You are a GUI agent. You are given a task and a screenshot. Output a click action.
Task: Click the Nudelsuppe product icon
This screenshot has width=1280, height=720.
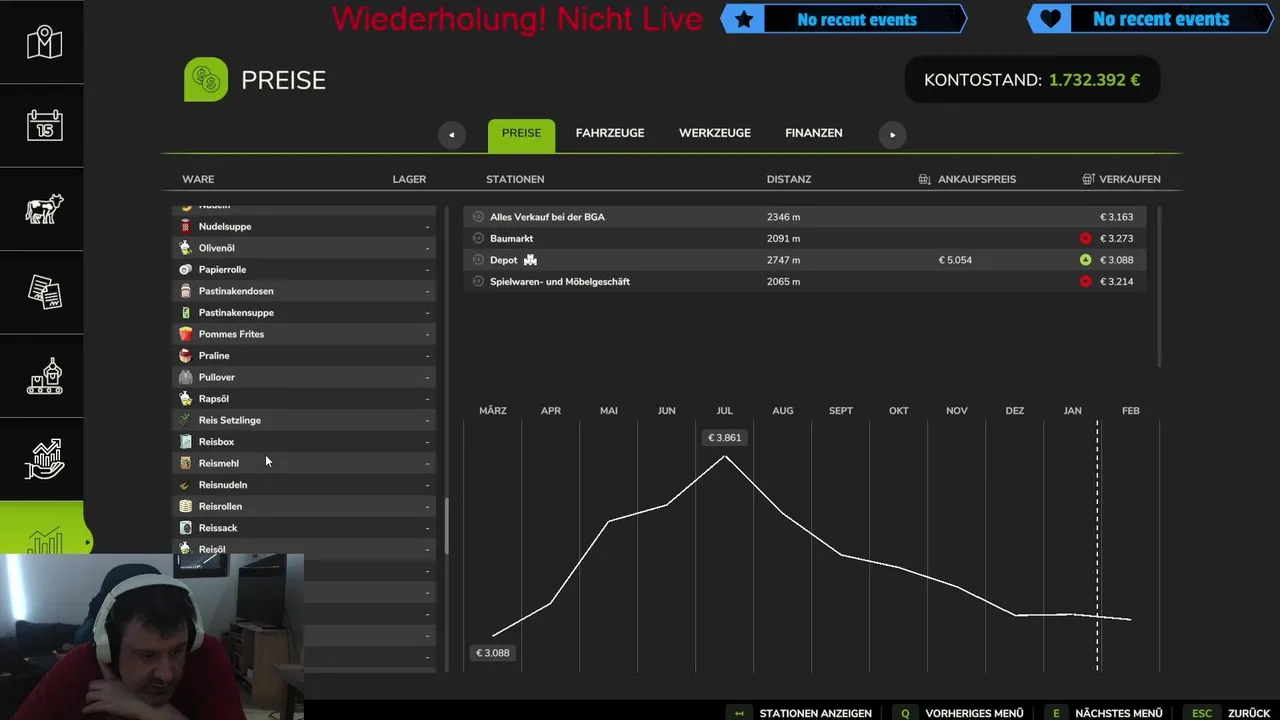click(x=185, y=227)
